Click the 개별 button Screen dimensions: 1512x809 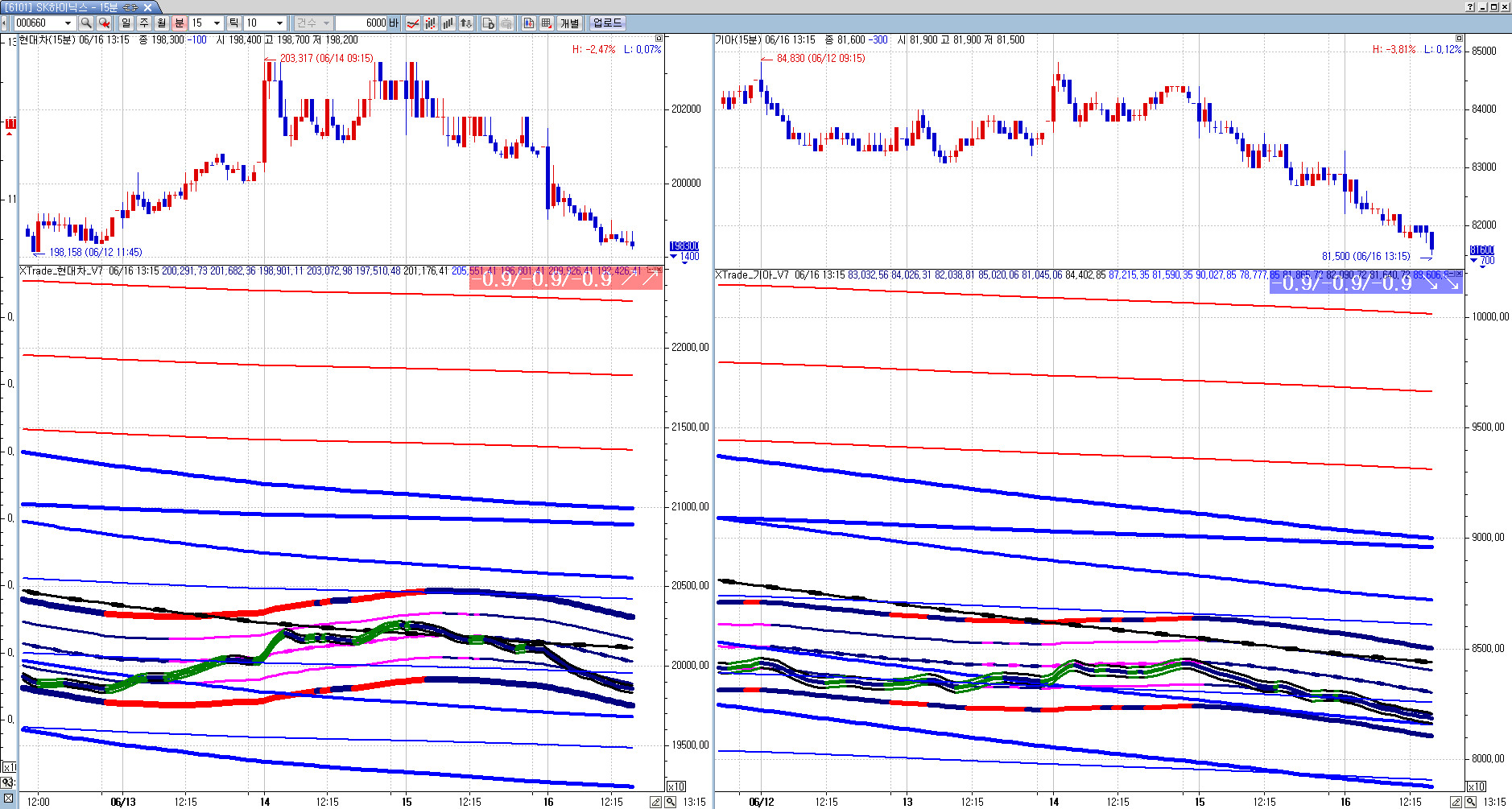[x=570, y=23]
